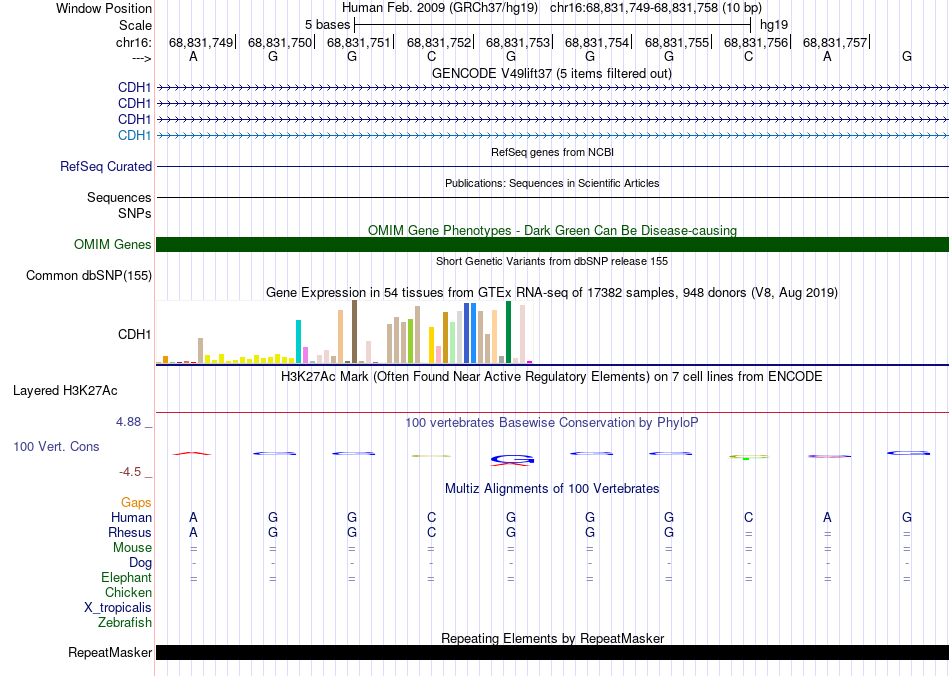Select the RepeatMasker label on the left

tap(110, 653)
